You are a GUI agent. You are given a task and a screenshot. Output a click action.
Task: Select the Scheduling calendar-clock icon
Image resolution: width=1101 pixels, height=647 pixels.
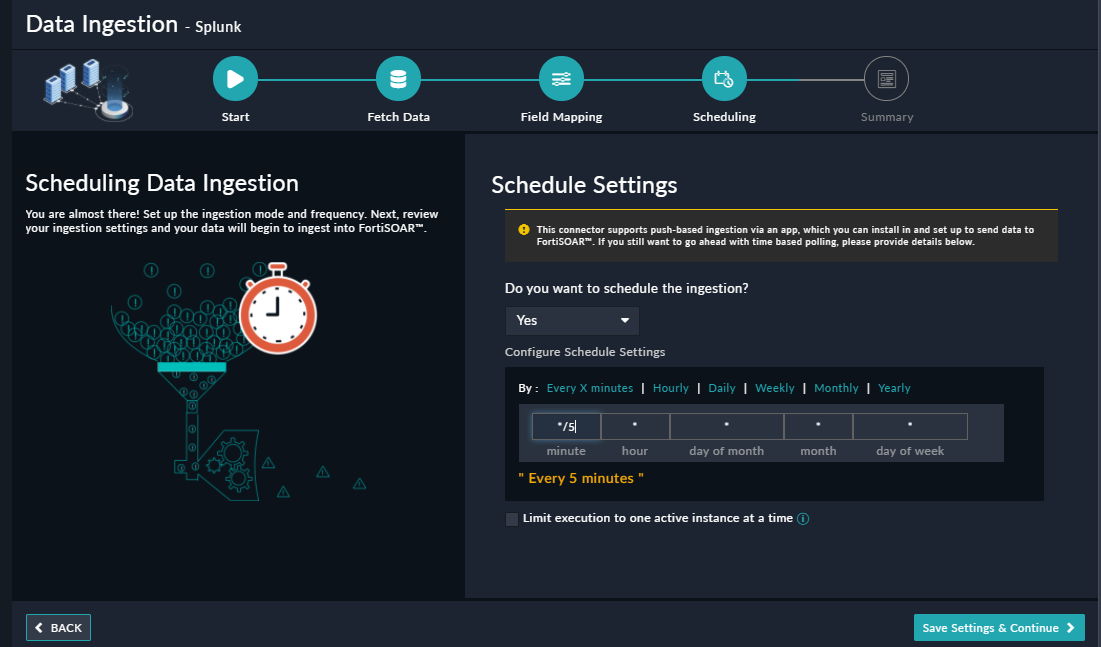(724, 79)
